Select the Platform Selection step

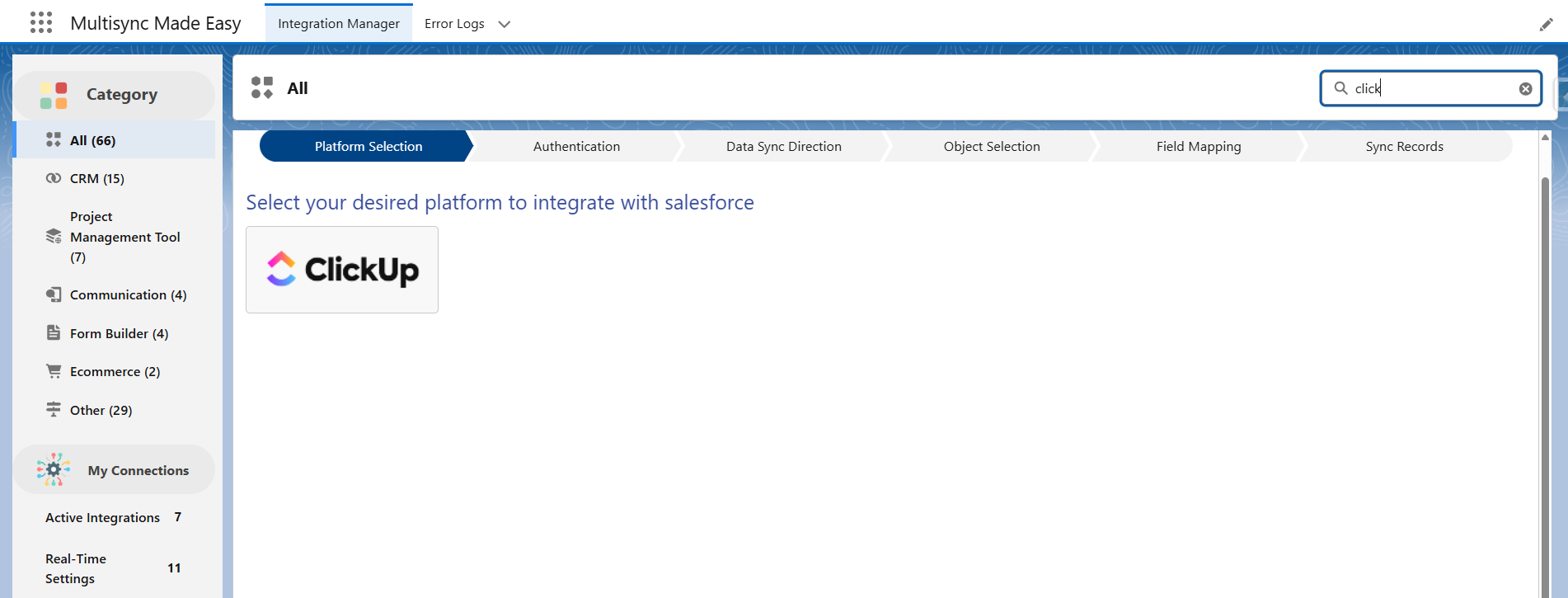368,146
